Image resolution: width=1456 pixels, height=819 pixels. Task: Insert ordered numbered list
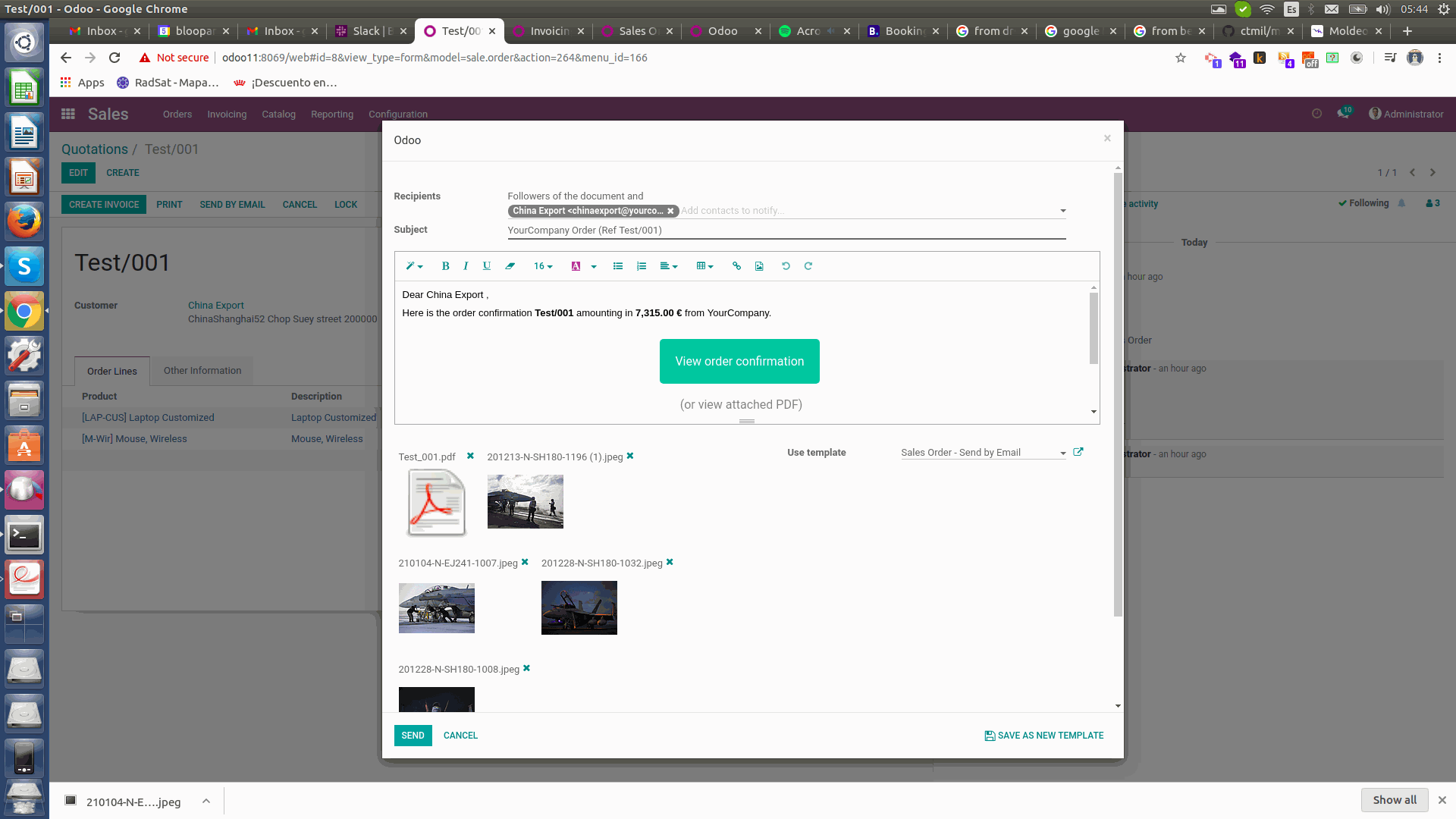click(x=642, y=266)
